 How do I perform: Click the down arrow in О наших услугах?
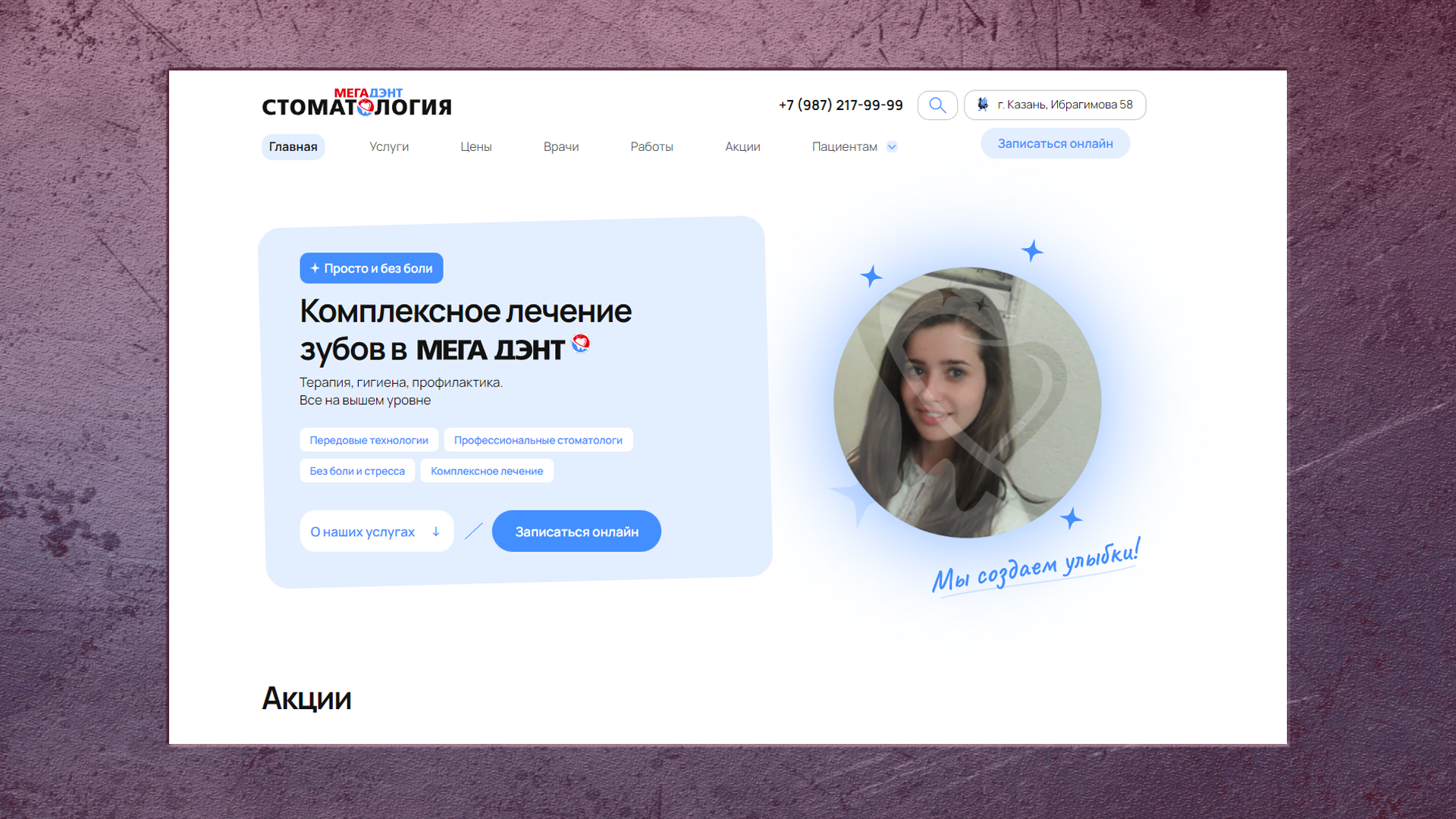(436, 532)
